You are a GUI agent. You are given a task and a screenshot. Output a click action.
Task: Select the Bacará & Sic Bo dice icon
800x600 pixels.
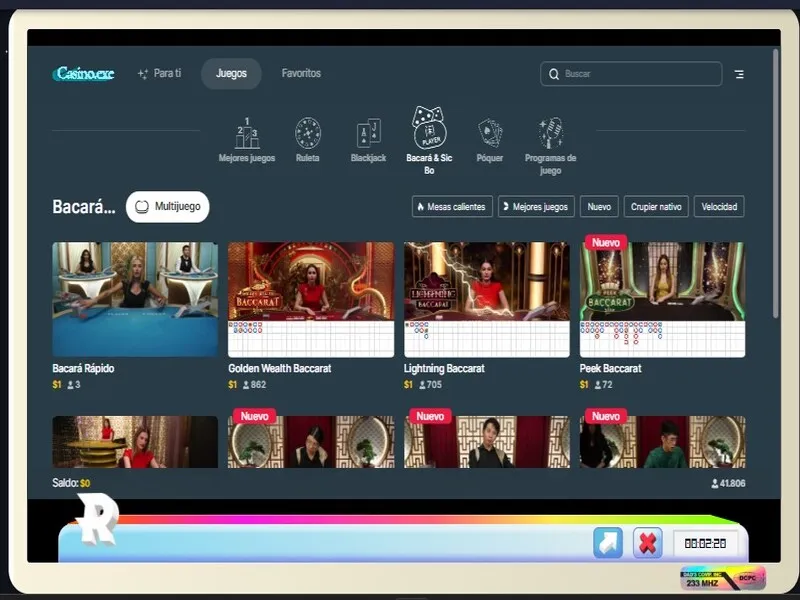pos(429,128)
